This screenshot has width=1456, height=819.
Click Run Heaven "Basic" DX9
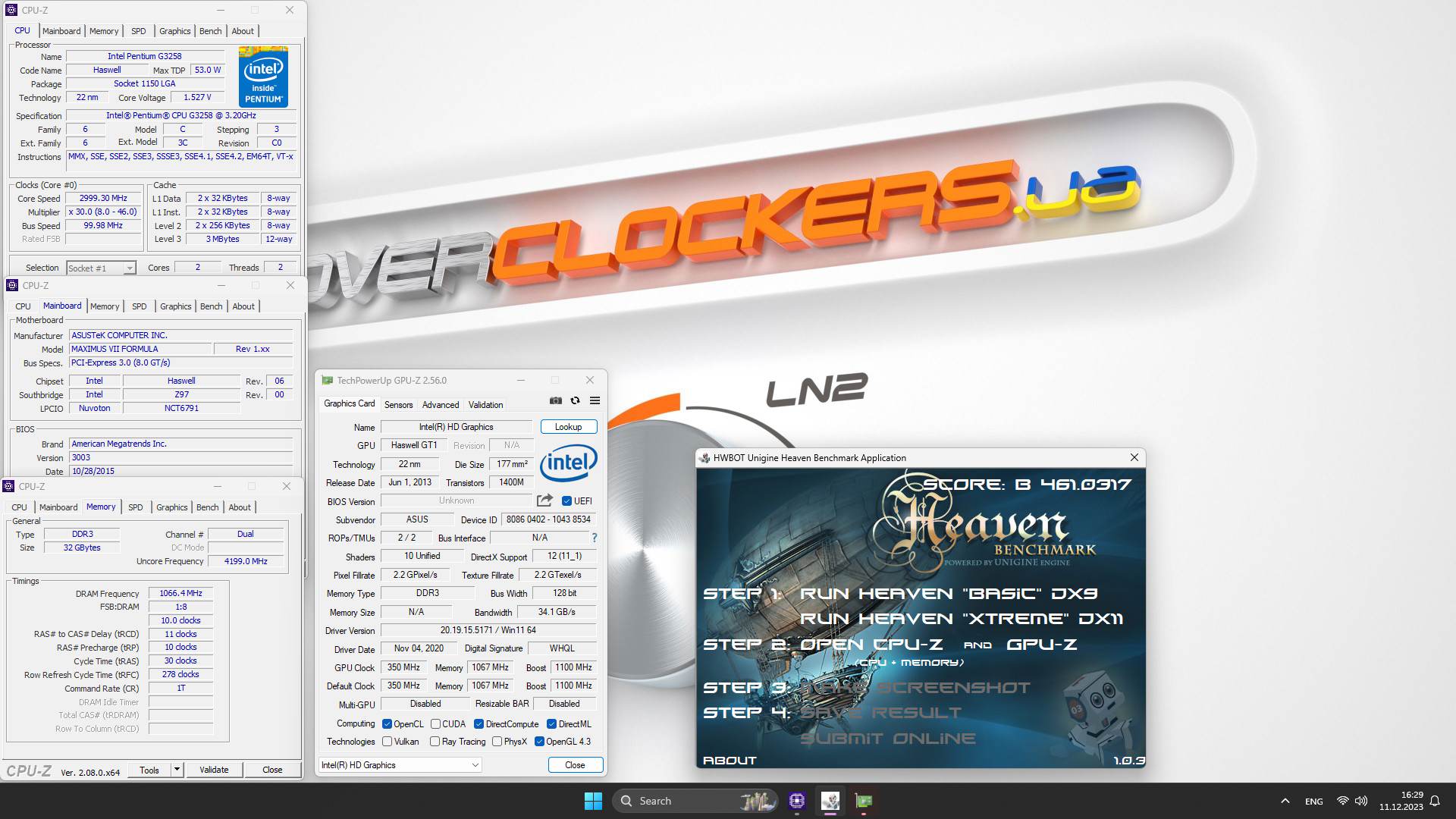pyautogui.click(x=949, y=594)
